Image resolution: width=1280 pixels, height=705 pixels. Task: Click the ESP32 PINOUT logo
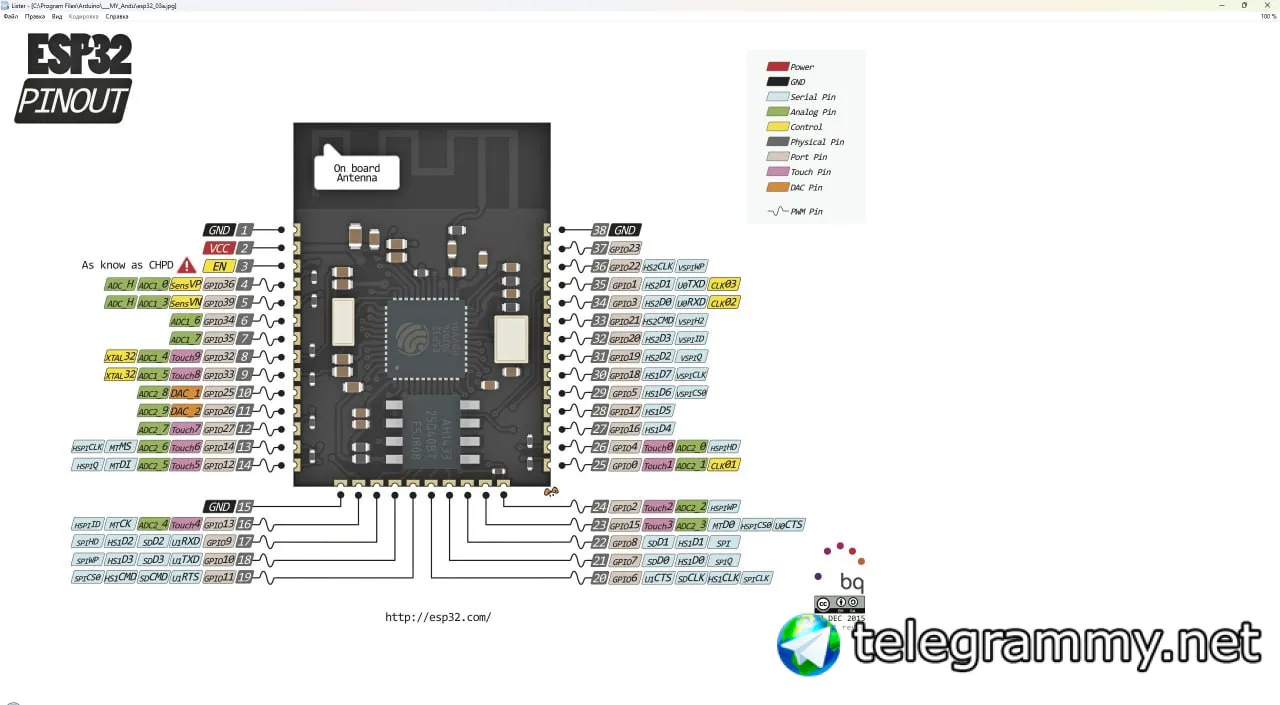(74, 78)
